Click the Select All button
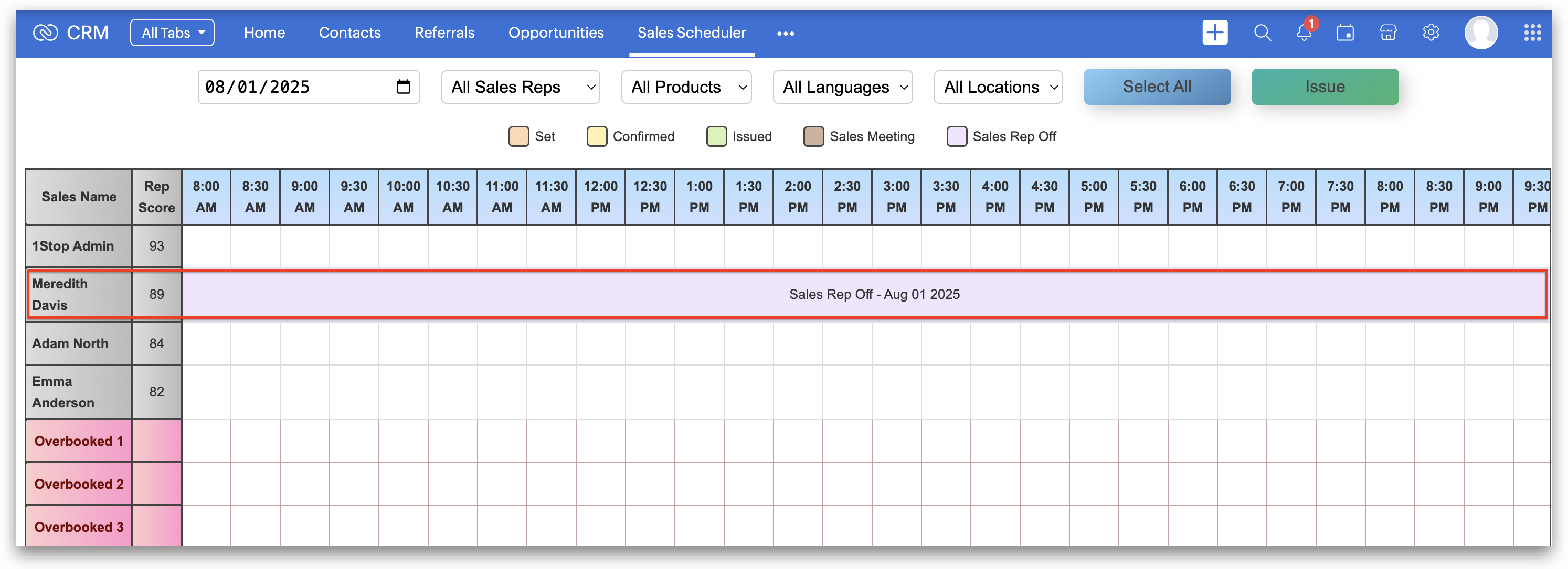This screenshot has height=569, width=1568. click(x=1157, y=87)
